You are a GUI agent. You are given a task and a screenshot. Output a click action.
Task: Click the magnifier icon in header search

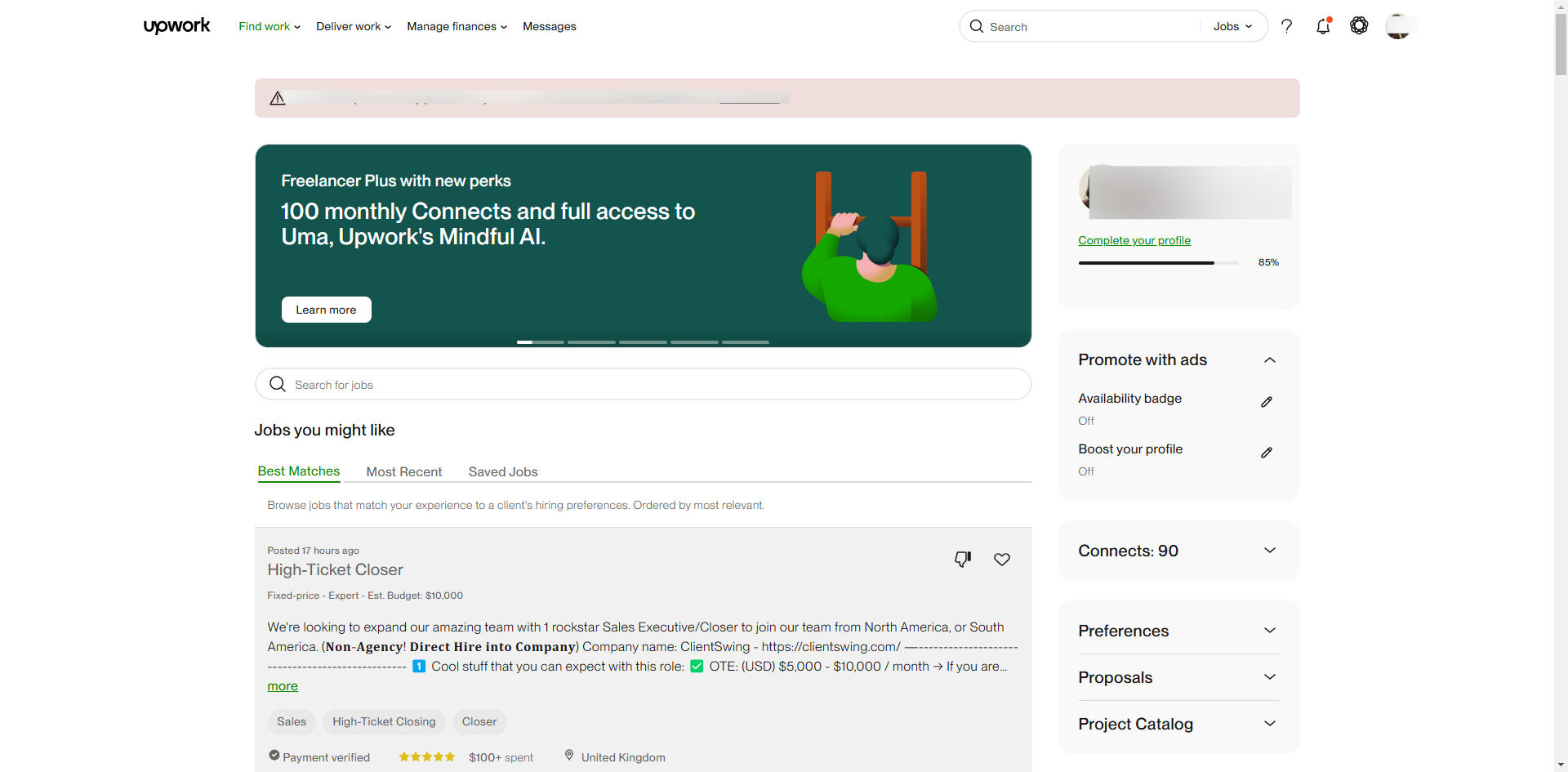tap(977, 26)
